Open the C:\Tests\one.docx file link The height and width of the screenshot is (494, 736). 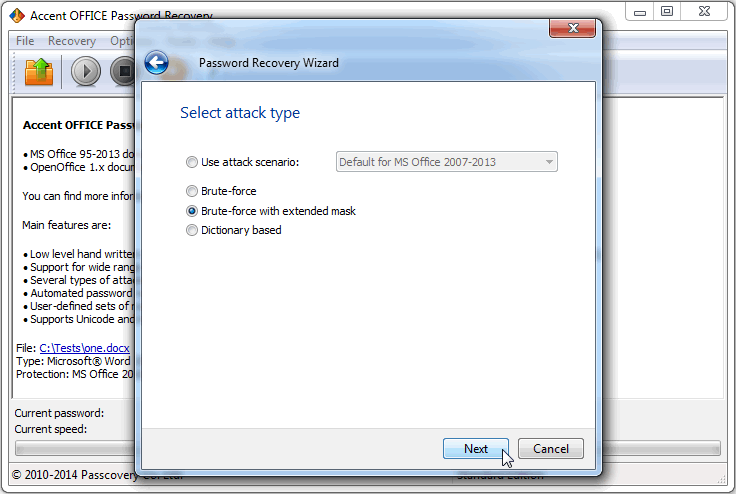84,348
